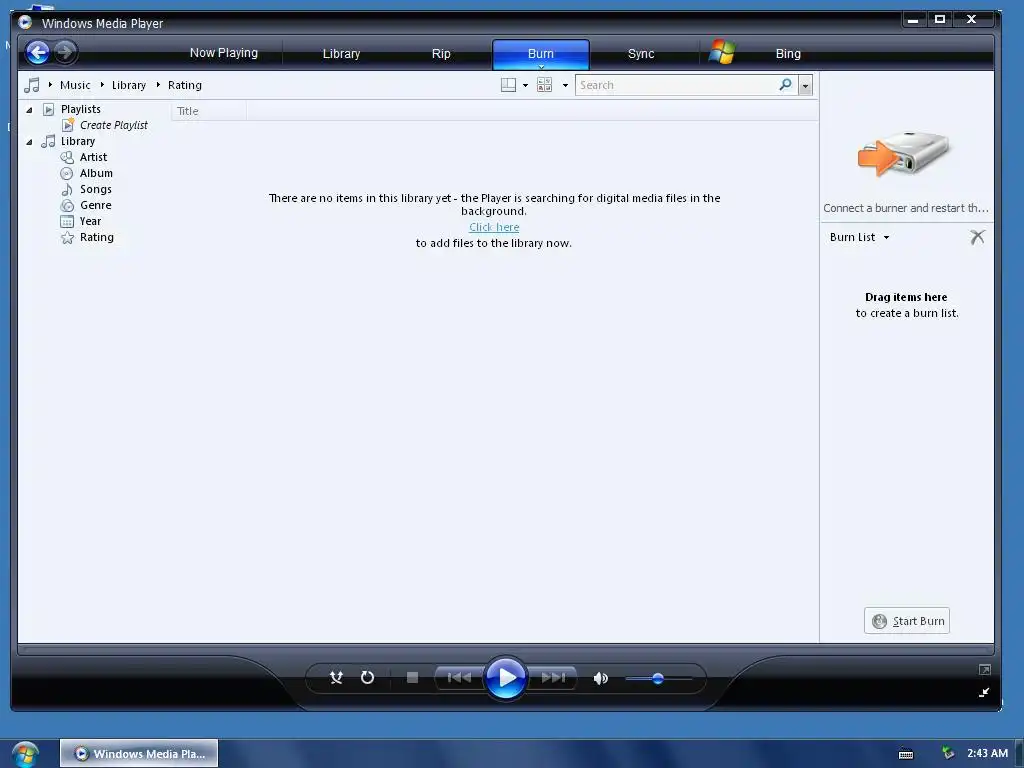Viewport: 1024px width, 768px height.
Task: Click the keyboard tray icon
Action: 906,754
